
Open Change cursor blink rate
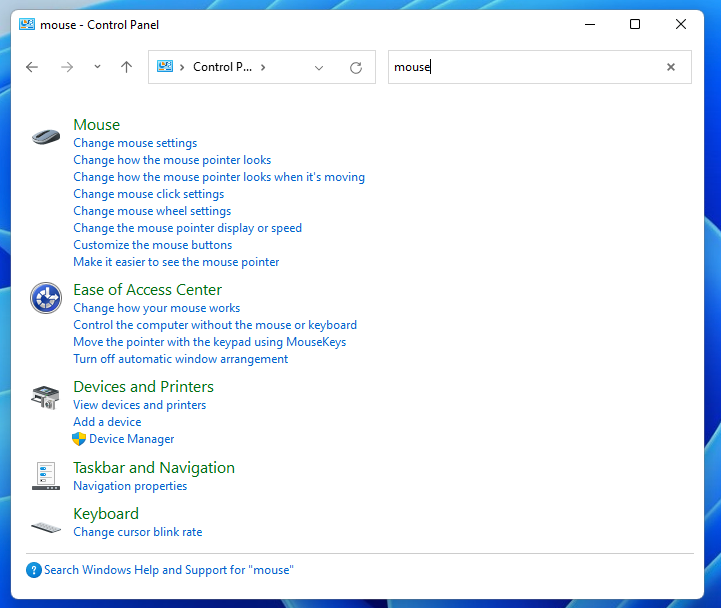(x=138, y=532)
